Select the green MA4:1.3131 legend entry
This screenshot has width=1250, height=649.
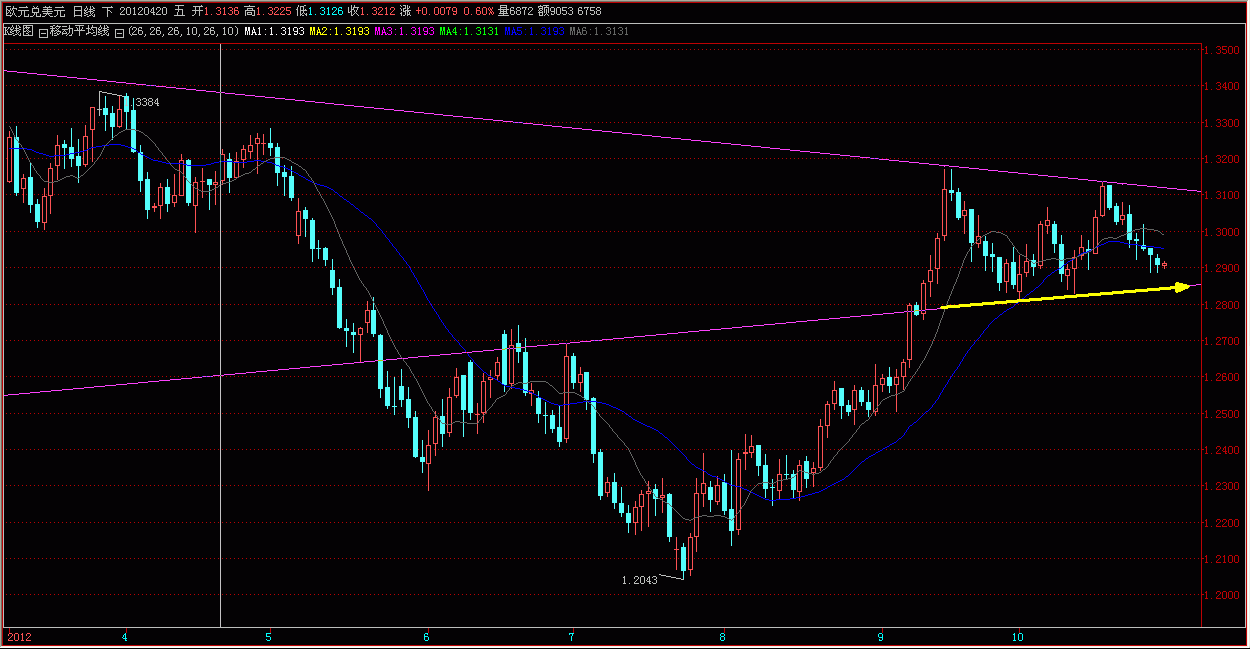pos(469,31)
